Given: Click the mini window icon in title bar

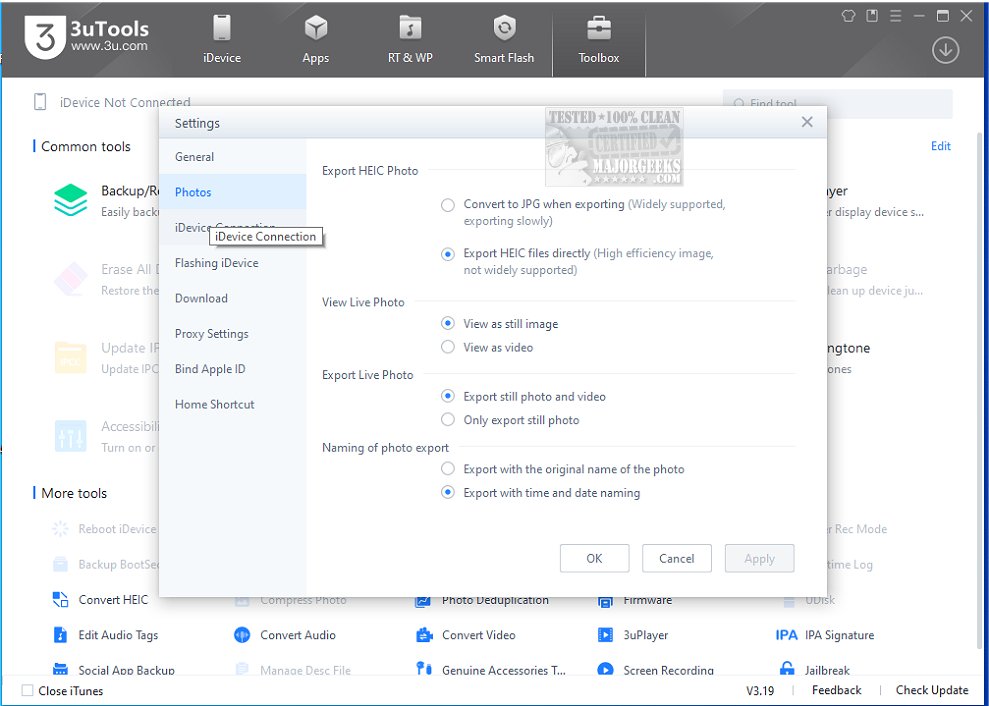Looking at the screenshot, I should point(872,16).
